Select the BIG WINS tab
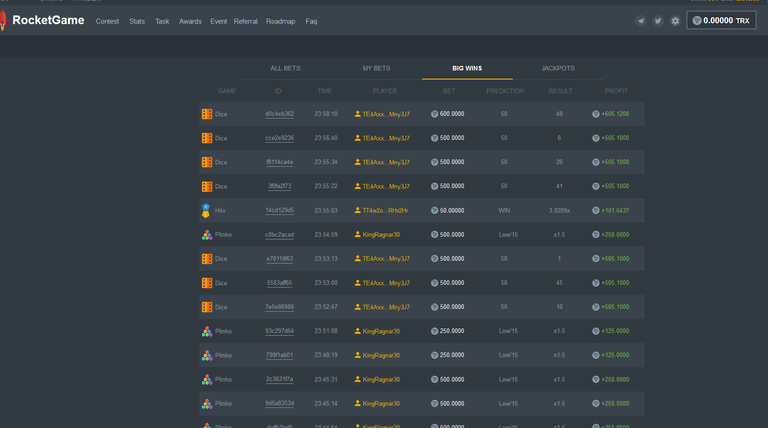 (x=467, y=69)
